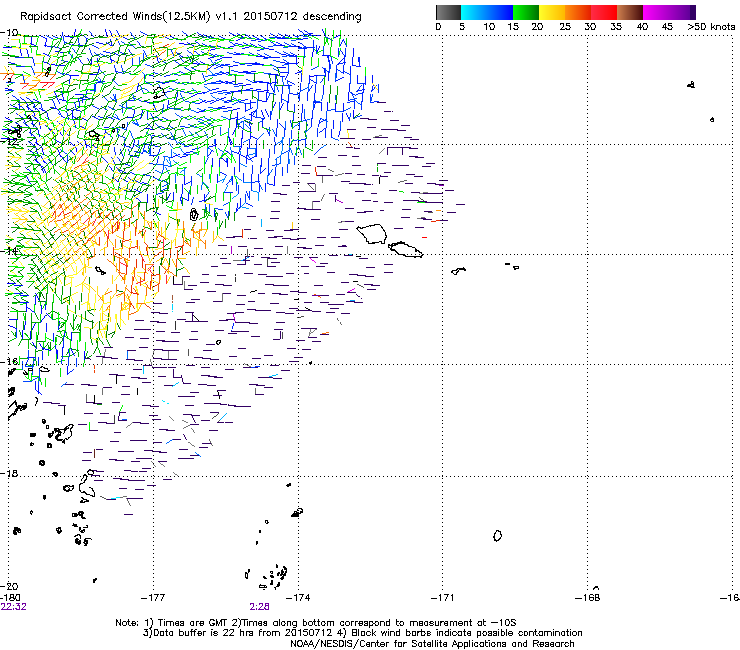740x650 pixels.
Task: Click the '>50 knots' legend label
Action: [711, 27]
